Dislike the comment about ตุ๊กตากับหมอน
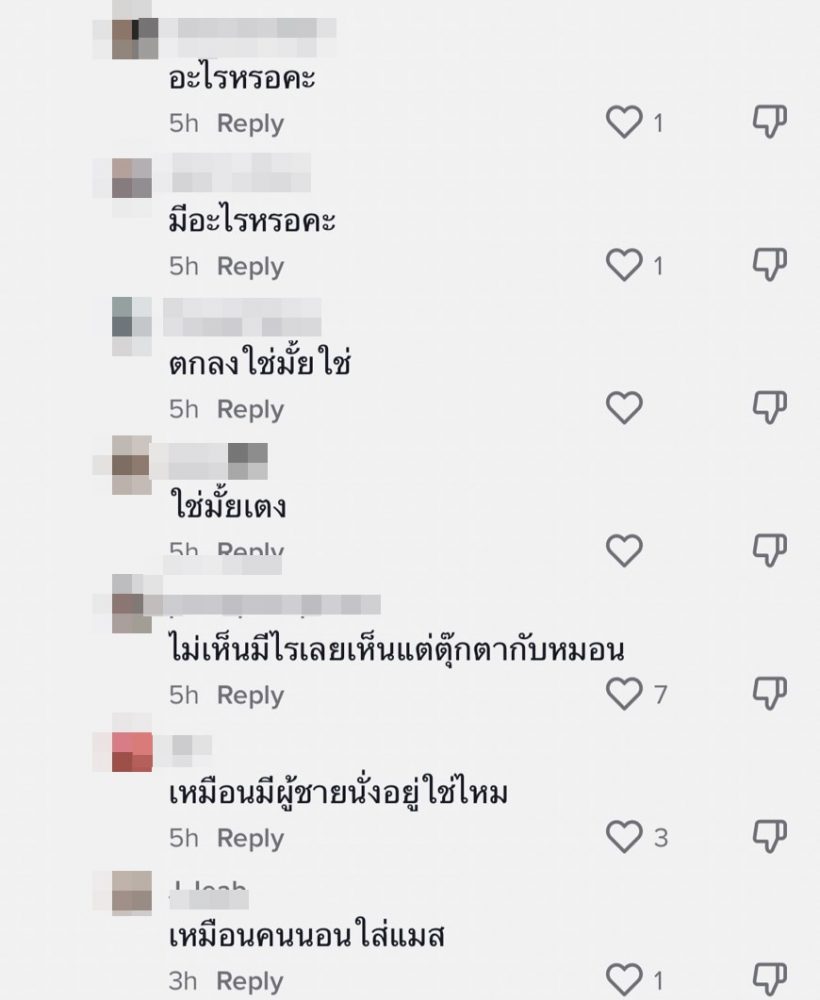This screenshot has width=820, height=1000. [769, 693]
